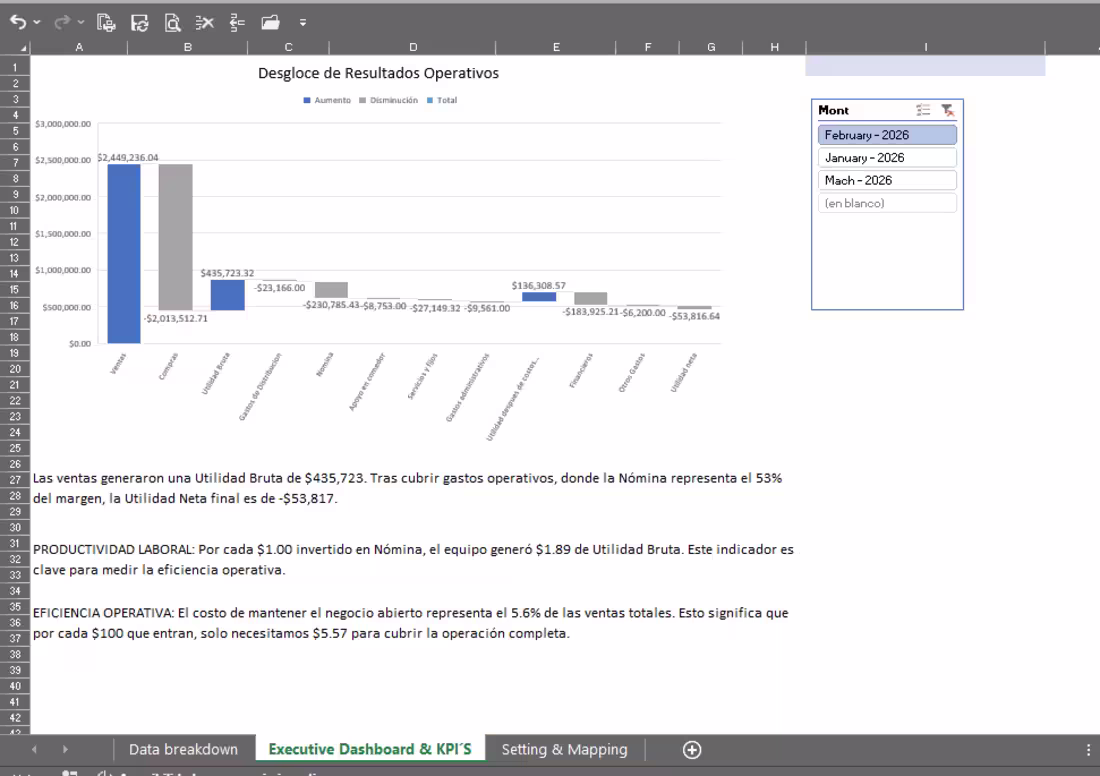Click the next sheet navigation arrow
This screenshot has height=776, width=1100.
64,749
